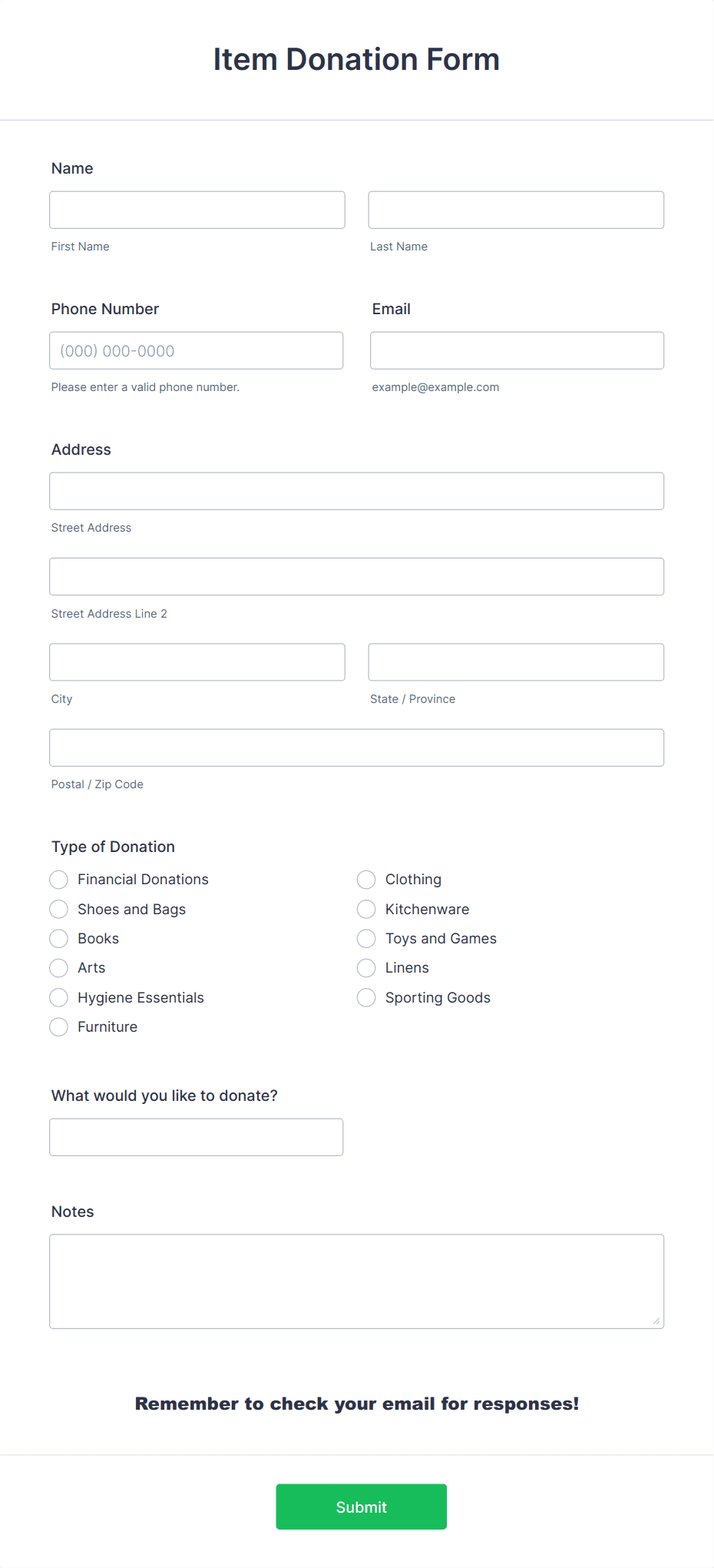This screenshot has height=1568, width=714.
Task: Click the Submit button
Action: (362, 1507)
